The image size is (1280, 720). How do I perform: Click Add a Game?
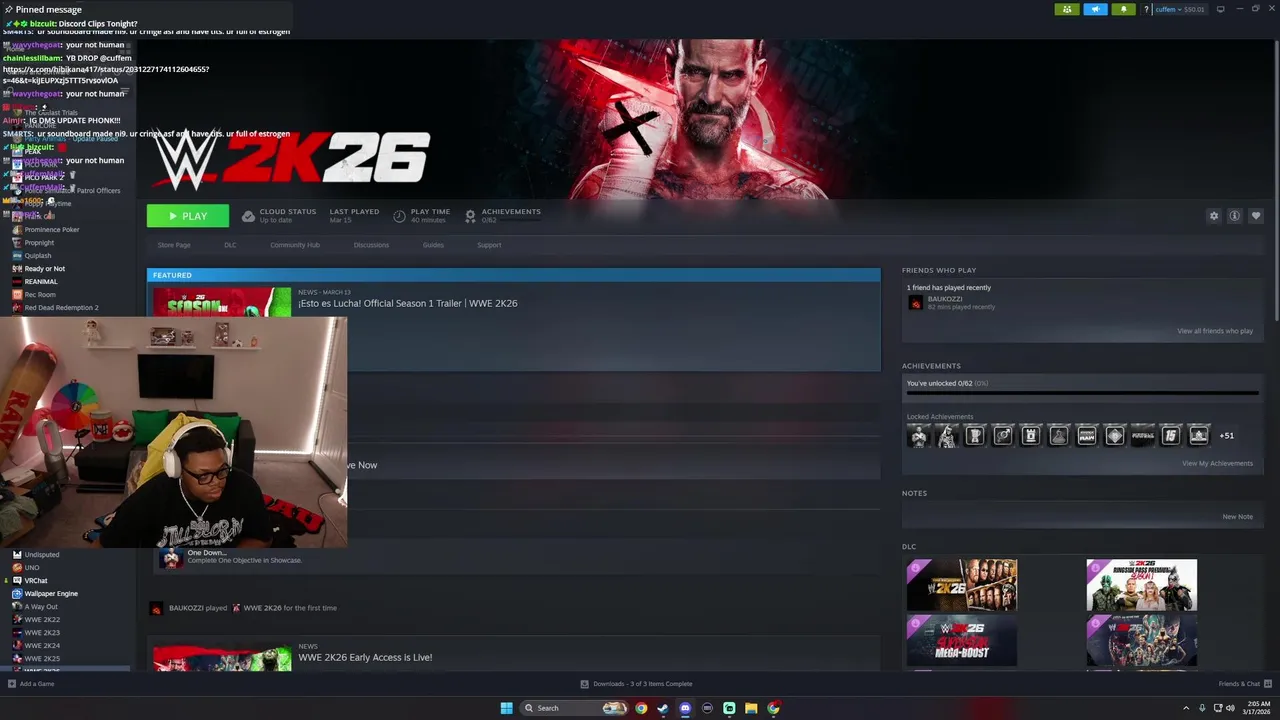pyautogui.click(x=31, y=684)
